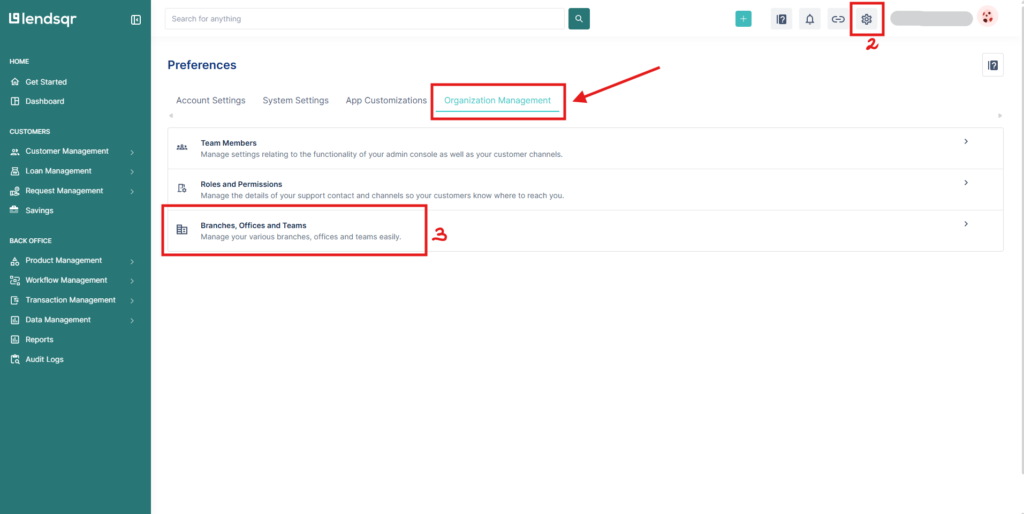Open Branches, Offices and Teams title

253,225
